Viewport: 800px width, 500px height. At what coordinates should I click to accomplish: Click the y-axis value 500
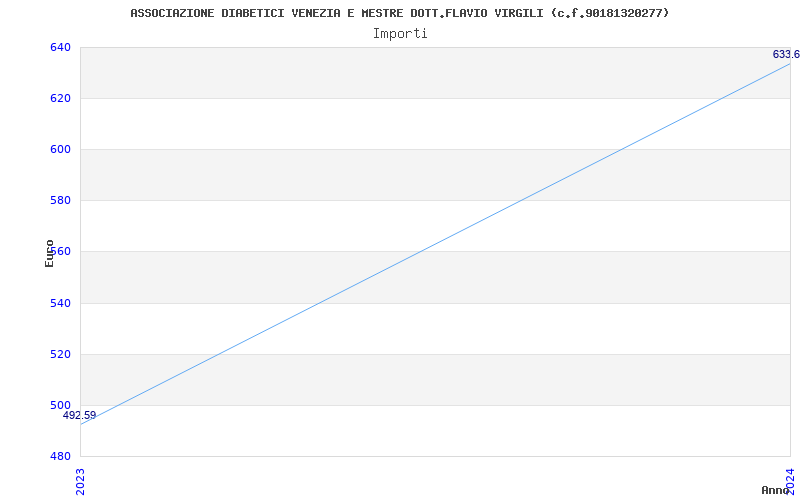pos(60,406)
